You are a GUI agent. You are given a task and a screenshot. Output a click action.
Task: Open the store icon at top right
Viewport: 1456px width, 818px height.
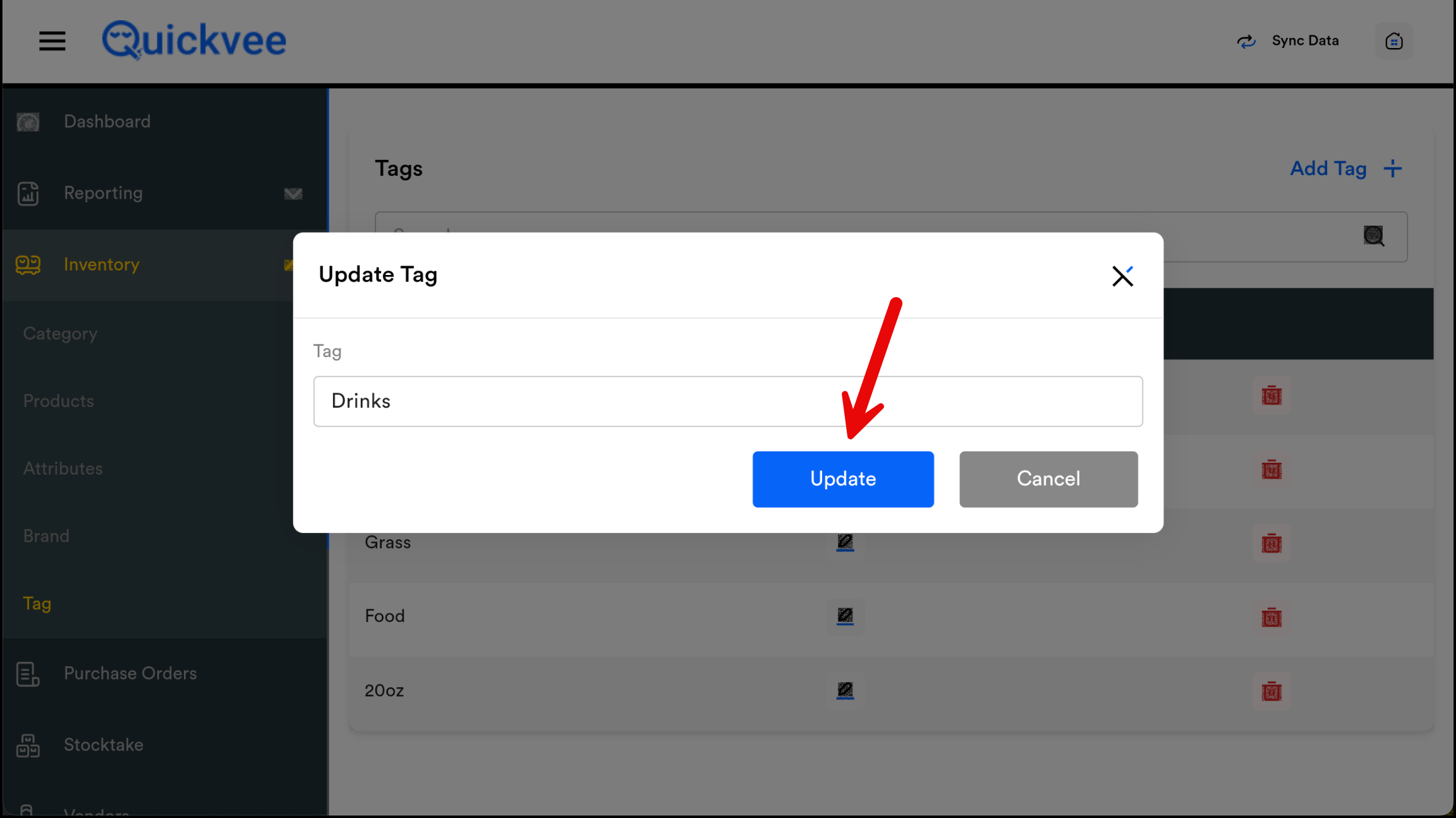[1393, 41]
